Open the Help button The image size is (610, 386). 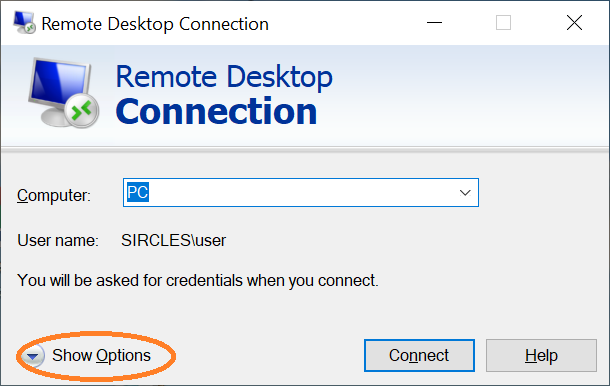541,356
